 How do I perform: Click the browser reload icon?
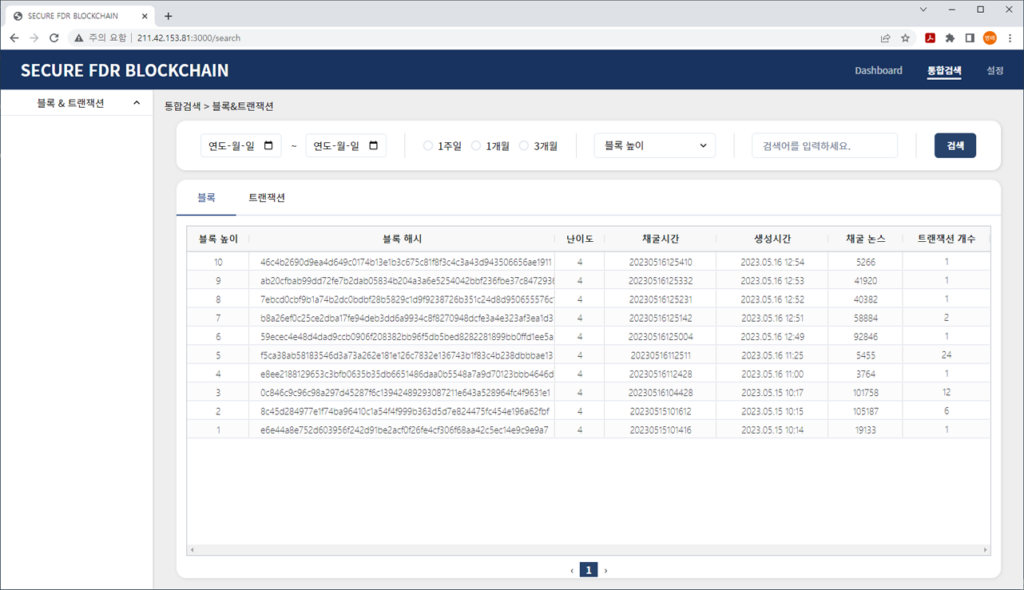tap(55, 38)
